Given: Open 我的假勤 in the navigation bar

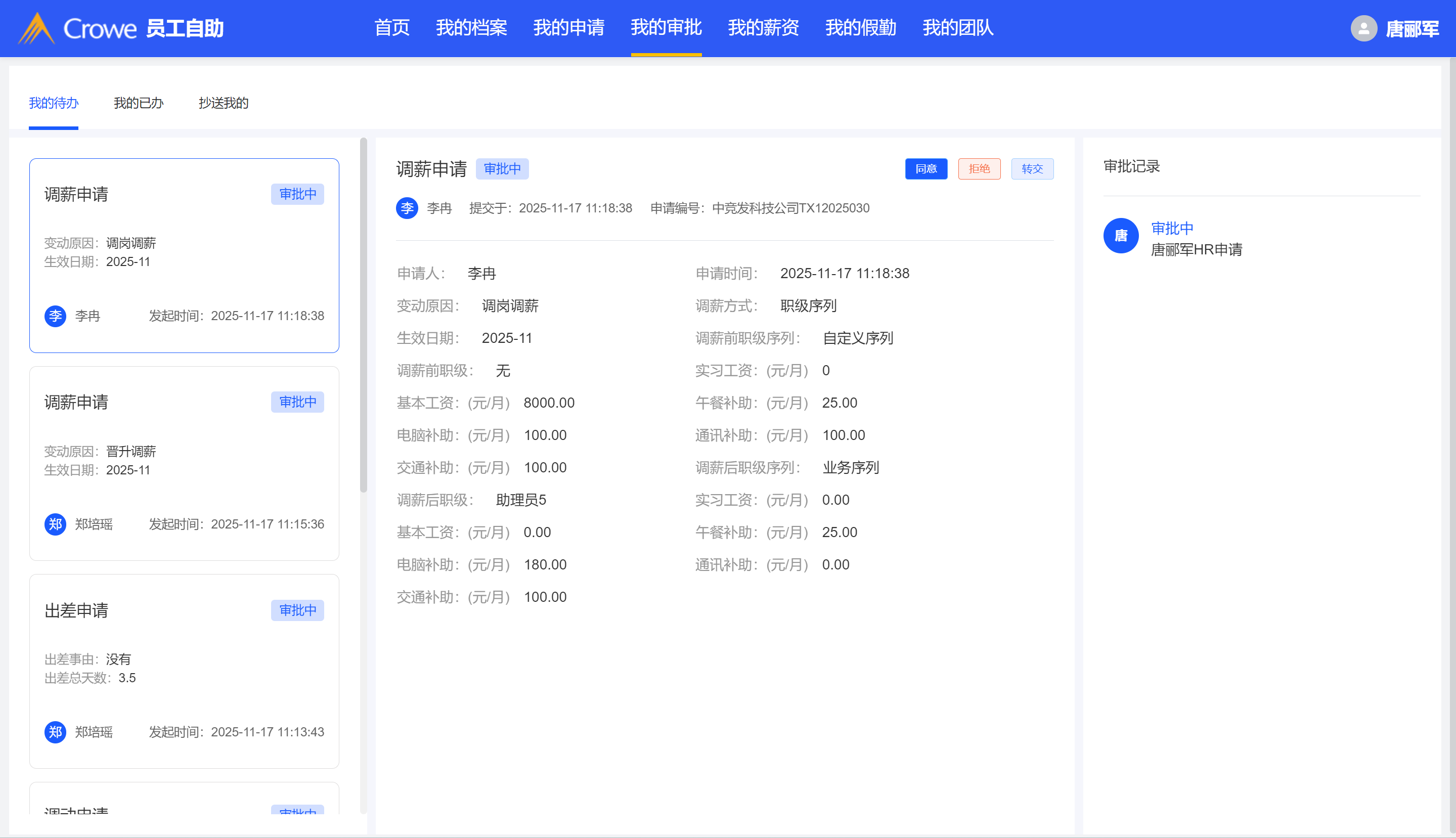Looking at the screenshot, I should [860, 28].
